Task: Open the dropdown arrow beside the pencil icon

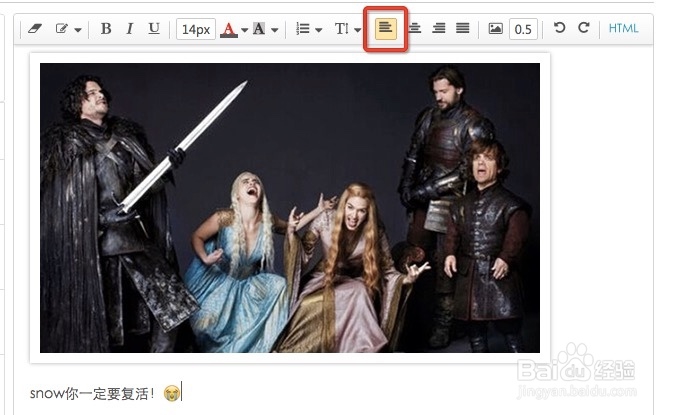Action: coord(78,30)
